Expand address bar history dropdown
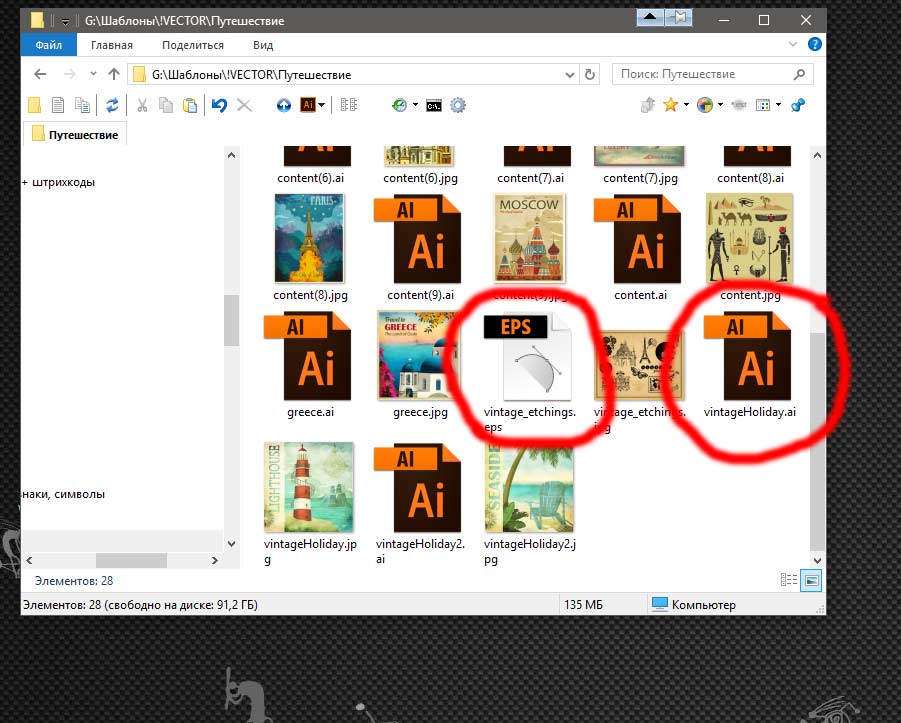This screenshot has width=901, height=723. (569, 75)
